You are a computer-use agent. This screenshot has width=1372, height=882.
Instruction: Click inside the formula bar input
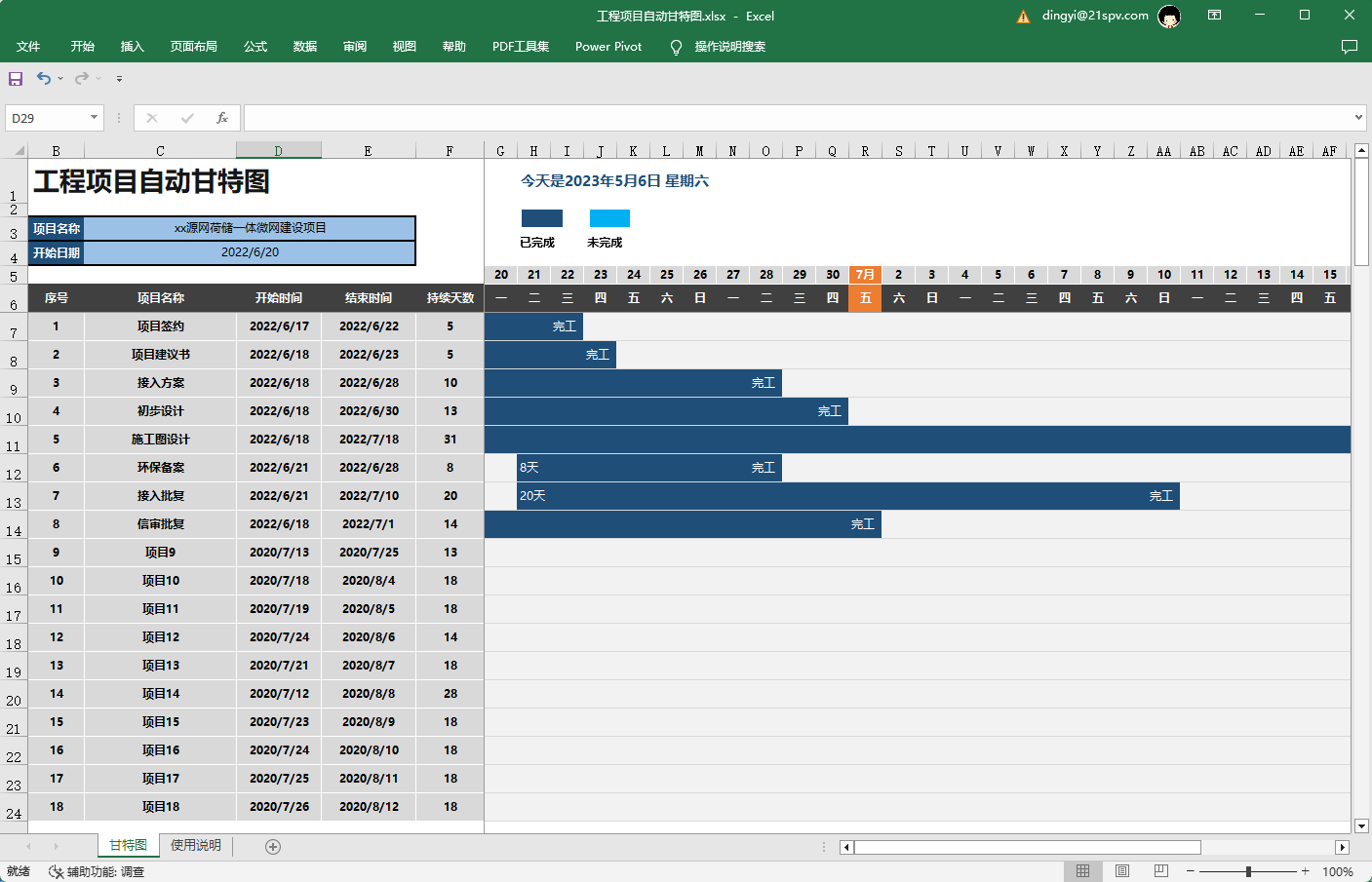797,118
